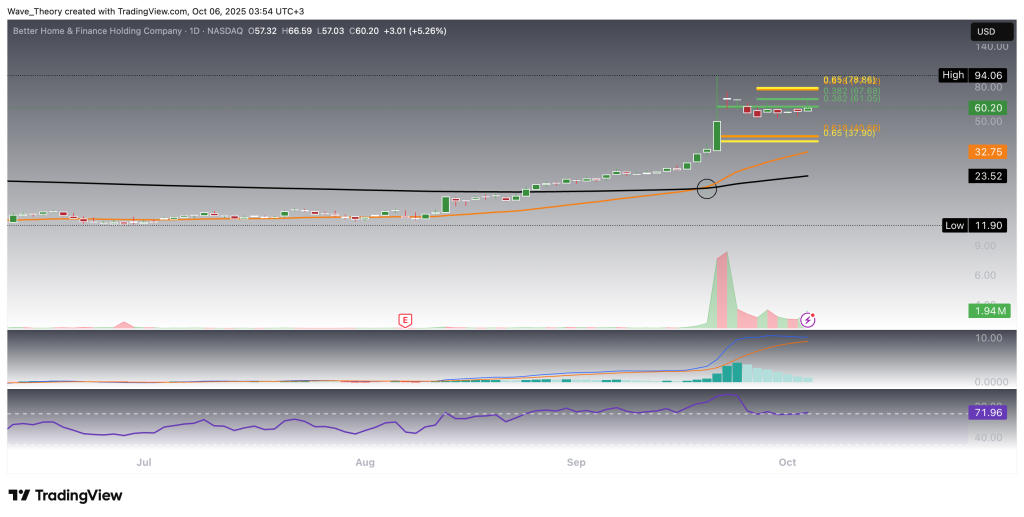Click the 0.65 (78.86) Fibonacci level label
Image resolution: width=1024 pixels, height=517 pixels.
(848, 80)
